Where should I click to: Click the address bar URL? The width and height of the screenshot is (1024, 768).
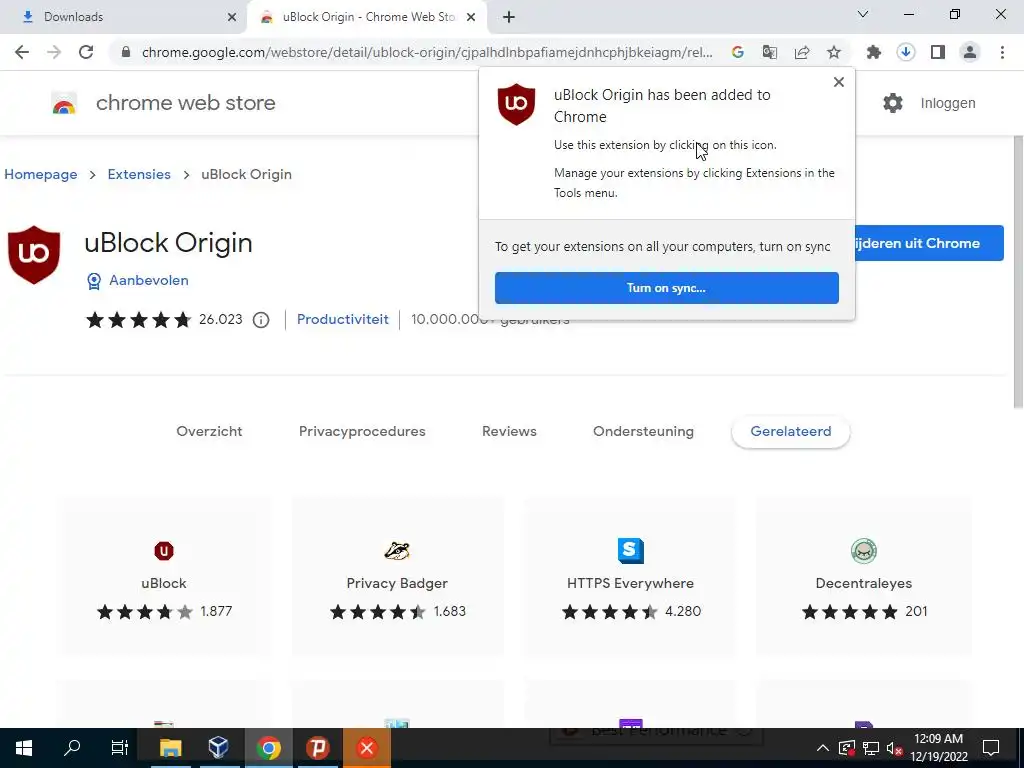click(x=427, y=52)
